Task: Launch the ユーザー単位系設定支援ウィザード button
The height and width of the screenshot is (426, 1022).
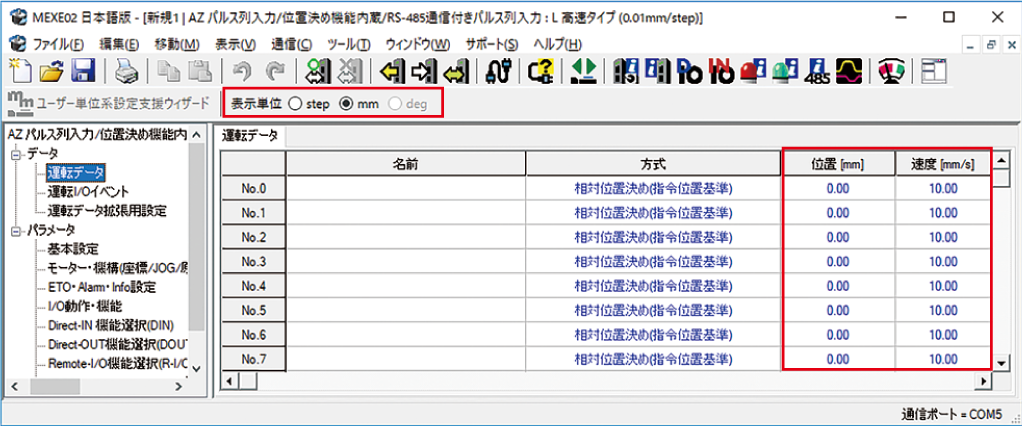Action: 110,103
